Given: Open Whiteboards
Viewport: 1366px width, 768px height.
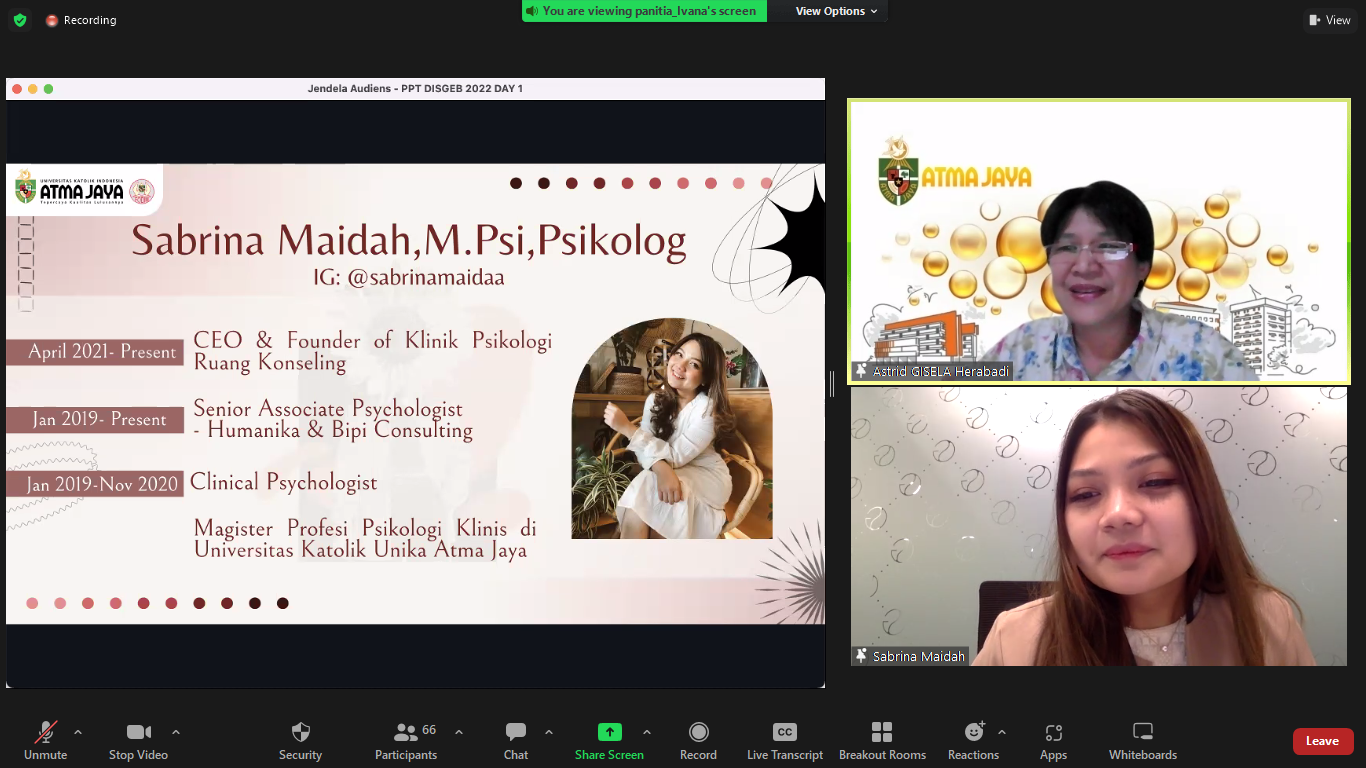Looking at the screenshot, I should click(x=1142, y=740).
